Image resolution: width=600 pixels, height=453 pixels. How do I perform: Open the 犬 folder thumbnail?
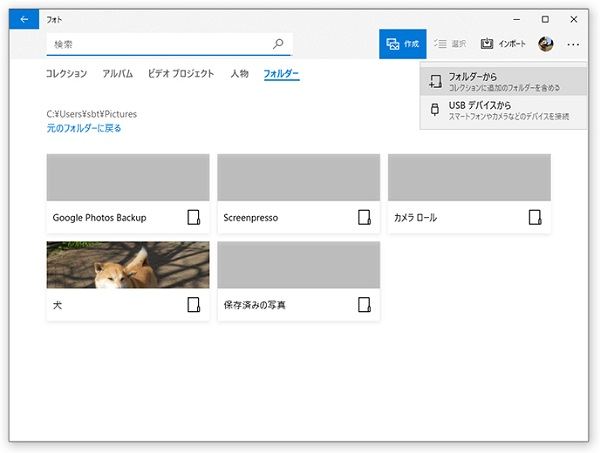point(128,264)
